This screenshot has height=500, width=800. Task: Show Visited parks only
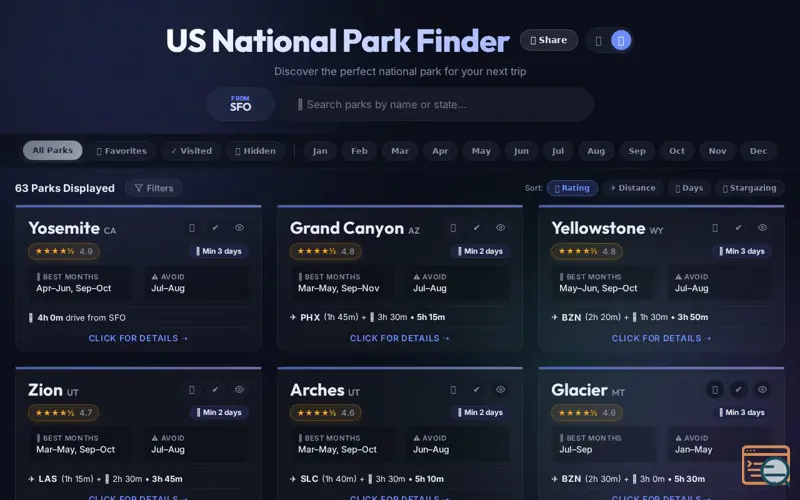(191, 151)
